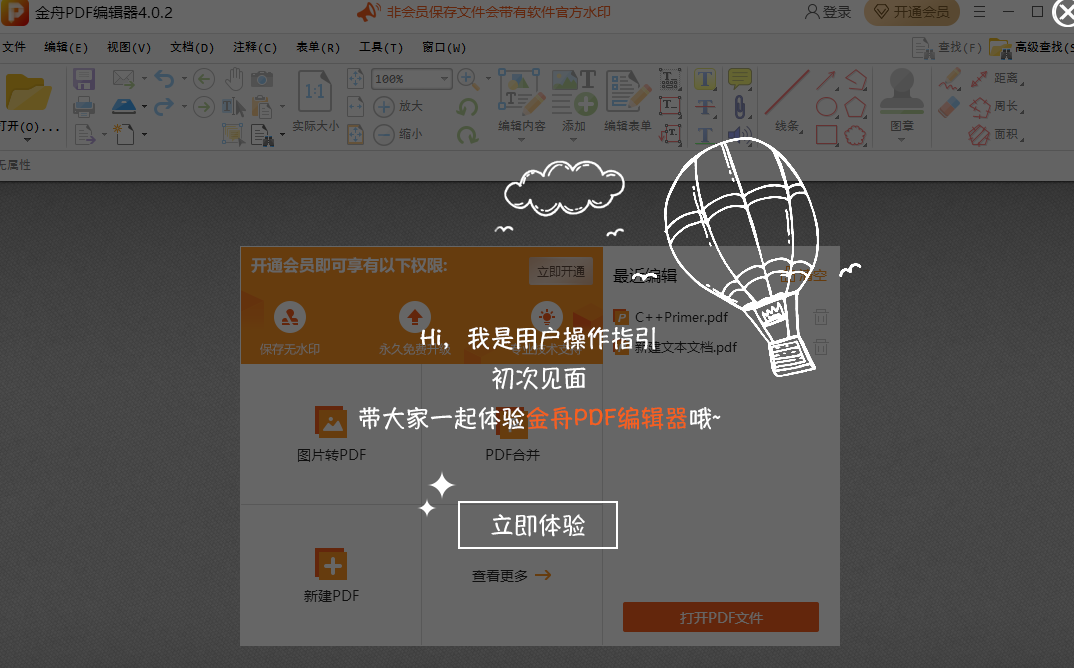Click the 图片转PDF tile
This screenshot has height=668, width=1074.
click(332, 434)
